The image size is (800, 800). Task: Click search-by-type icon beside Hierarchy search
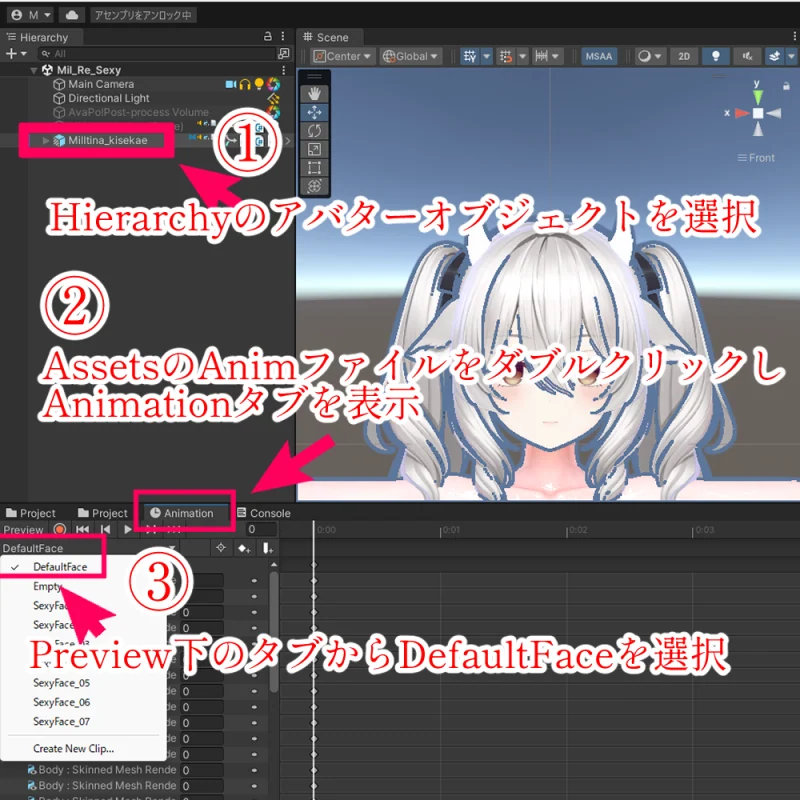(284, 53)
